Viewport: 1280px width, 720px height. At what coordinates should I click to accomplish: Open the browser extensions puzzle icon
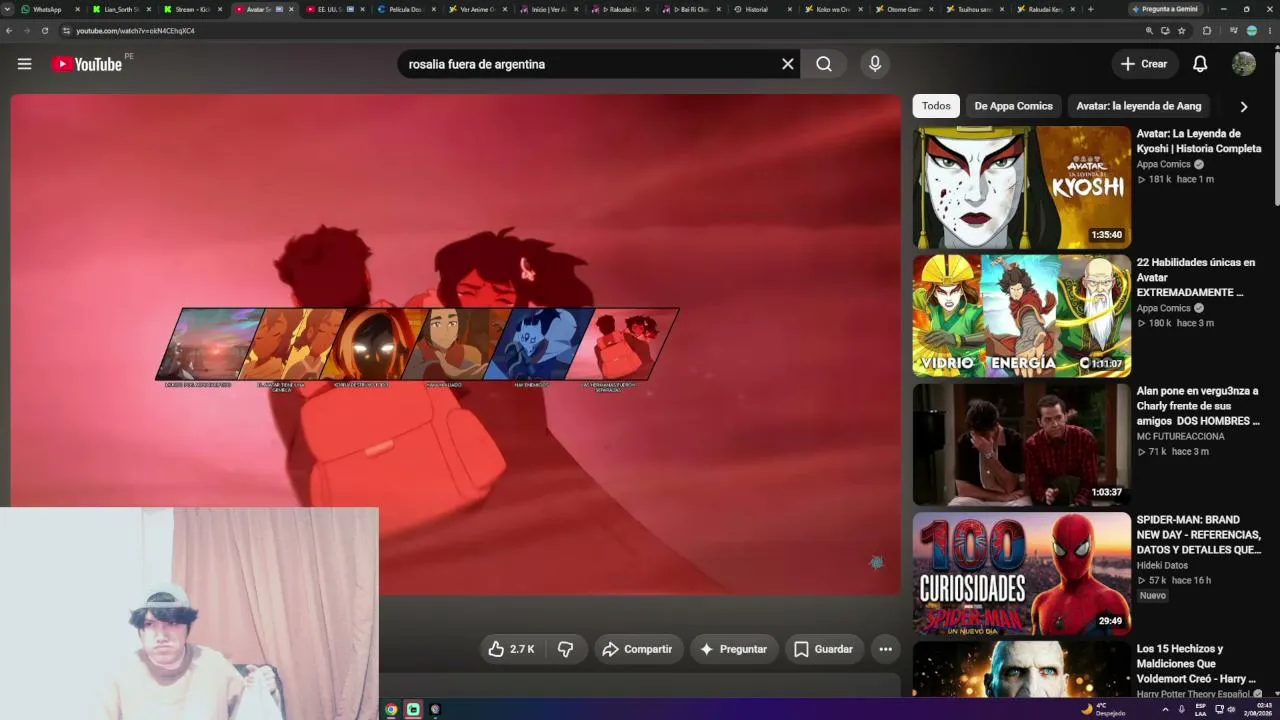(1206, 31)
